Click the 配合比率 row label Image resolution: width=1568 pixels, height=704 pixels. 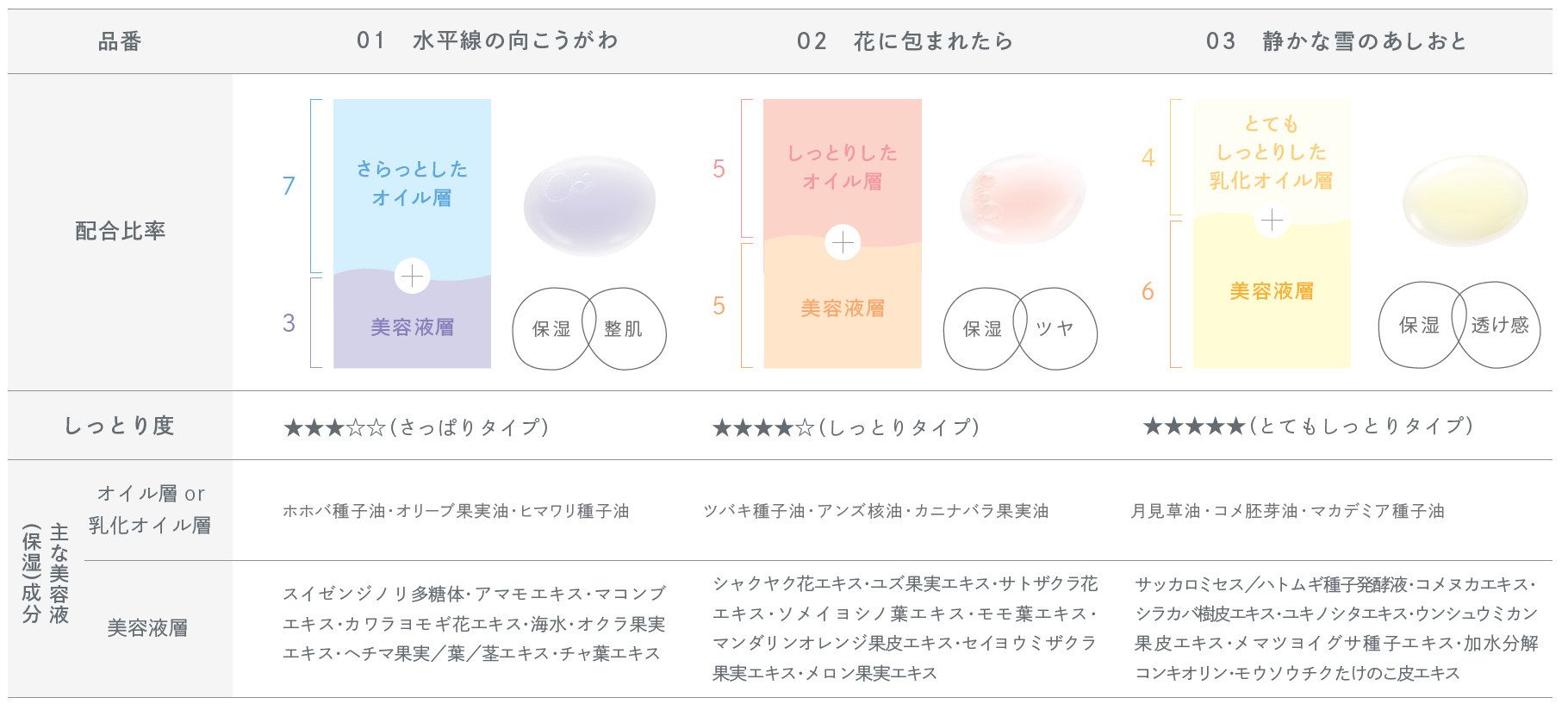coord(120,231)
